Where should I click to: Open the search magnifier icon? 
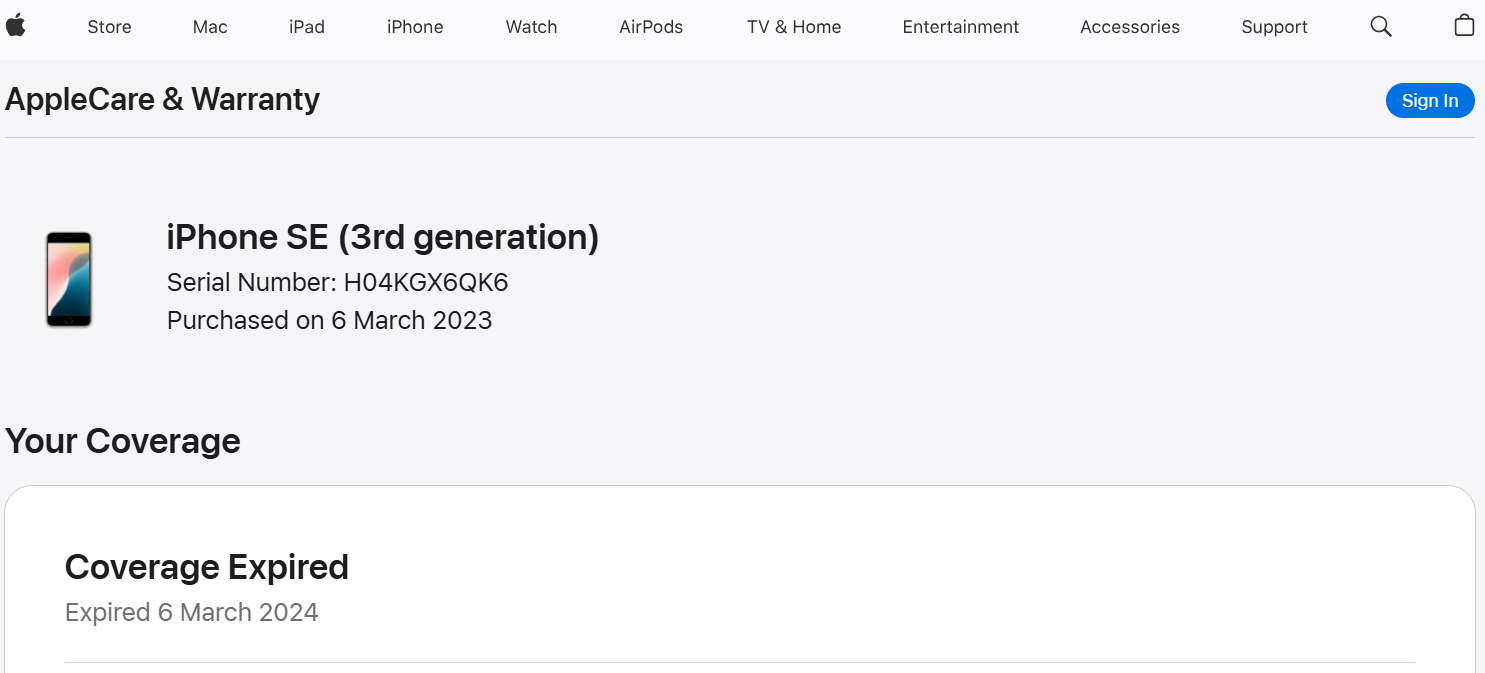pos(1381,27)
